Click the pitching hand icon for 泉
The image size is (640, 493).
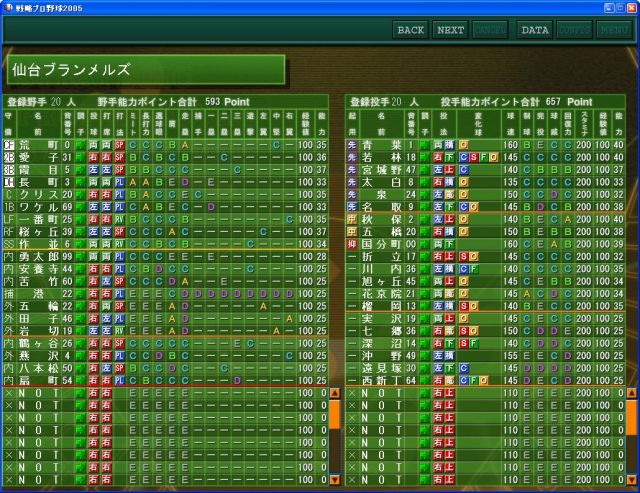(438, 195)
